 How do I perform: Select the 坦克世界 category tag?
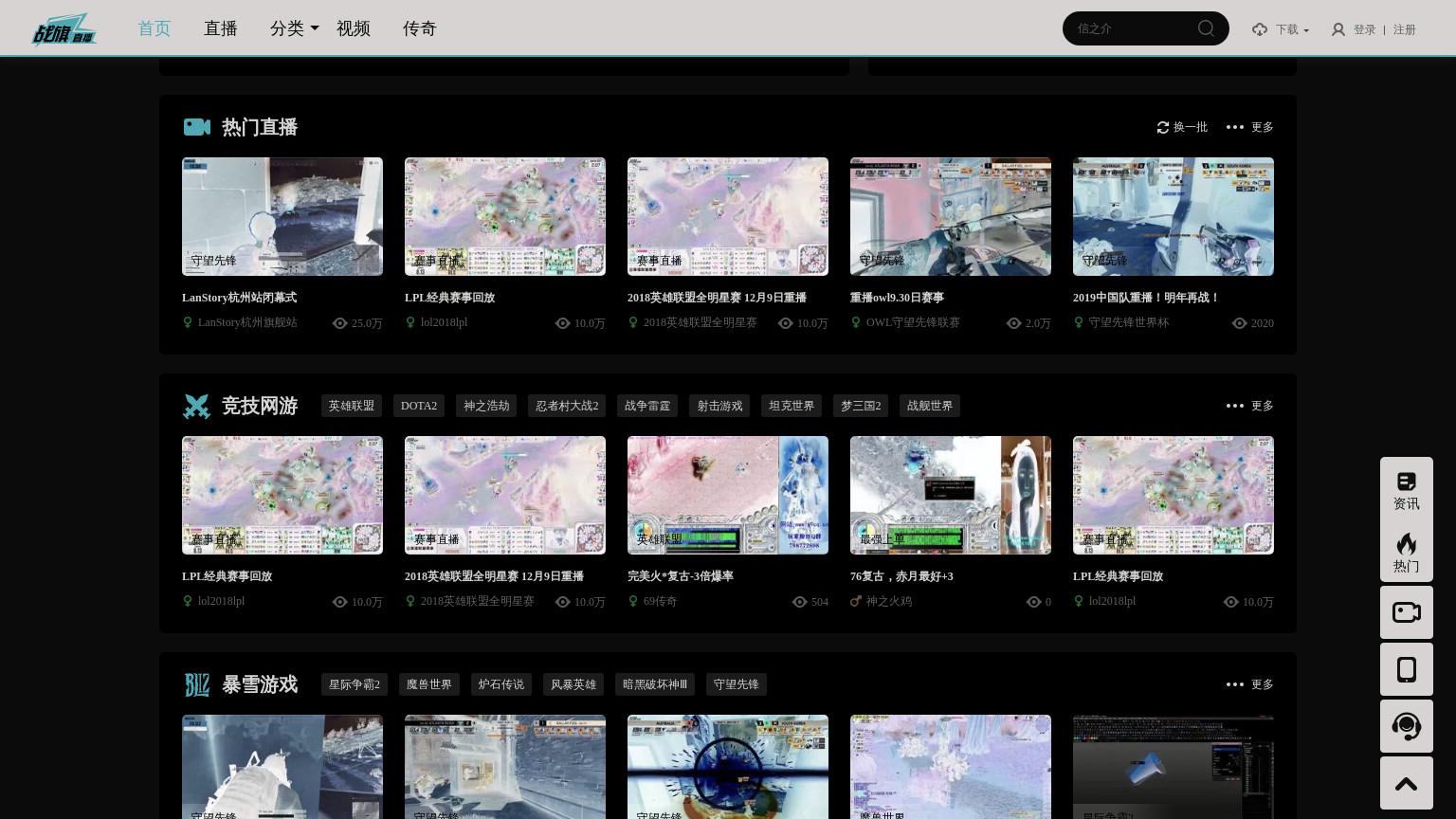(x=792, y=406)
